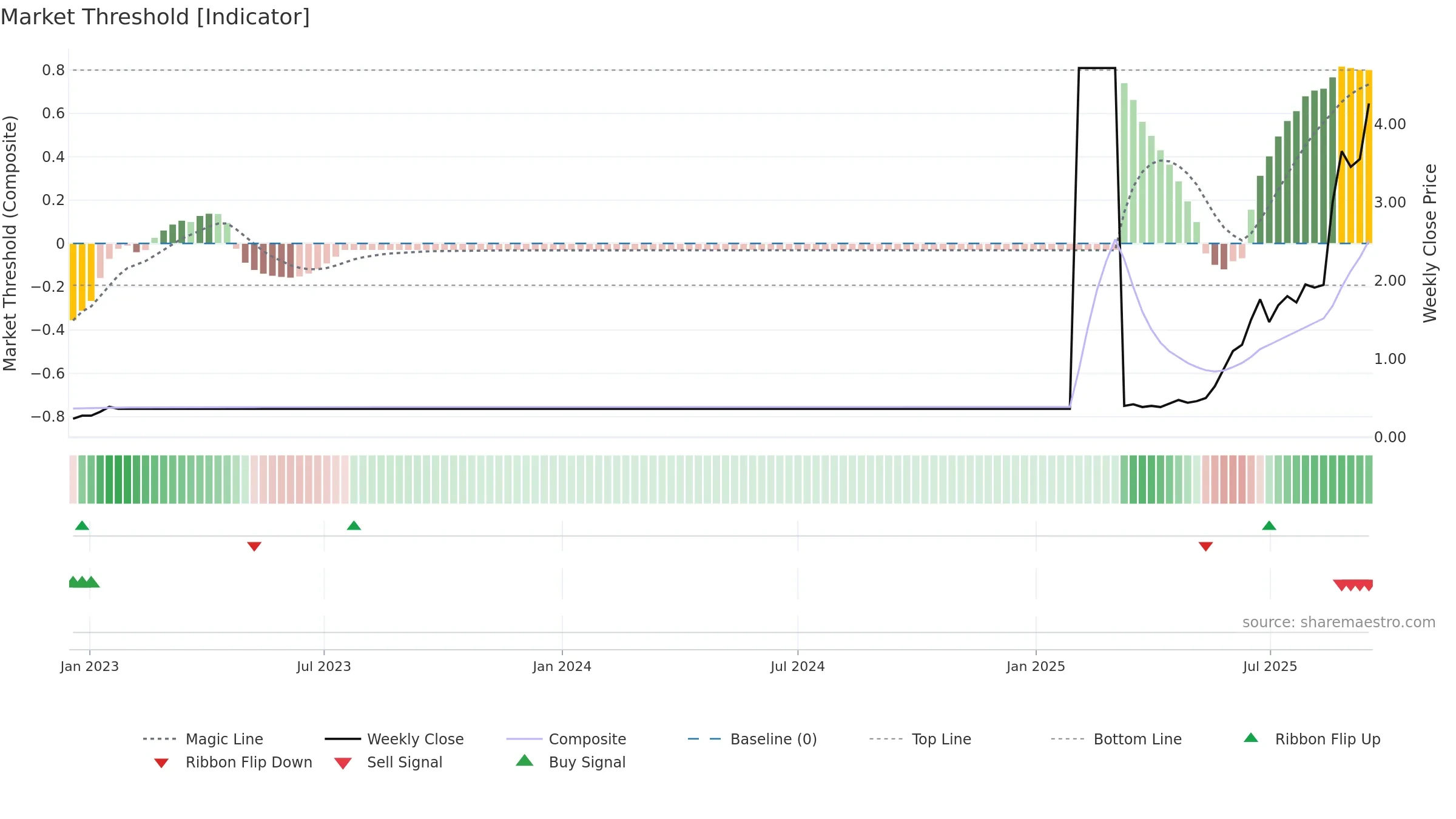Toggle Ribbon Flip Down legend entry
Image resolution: width=1456 pixels, height=819 pixels.
(232, 762)
